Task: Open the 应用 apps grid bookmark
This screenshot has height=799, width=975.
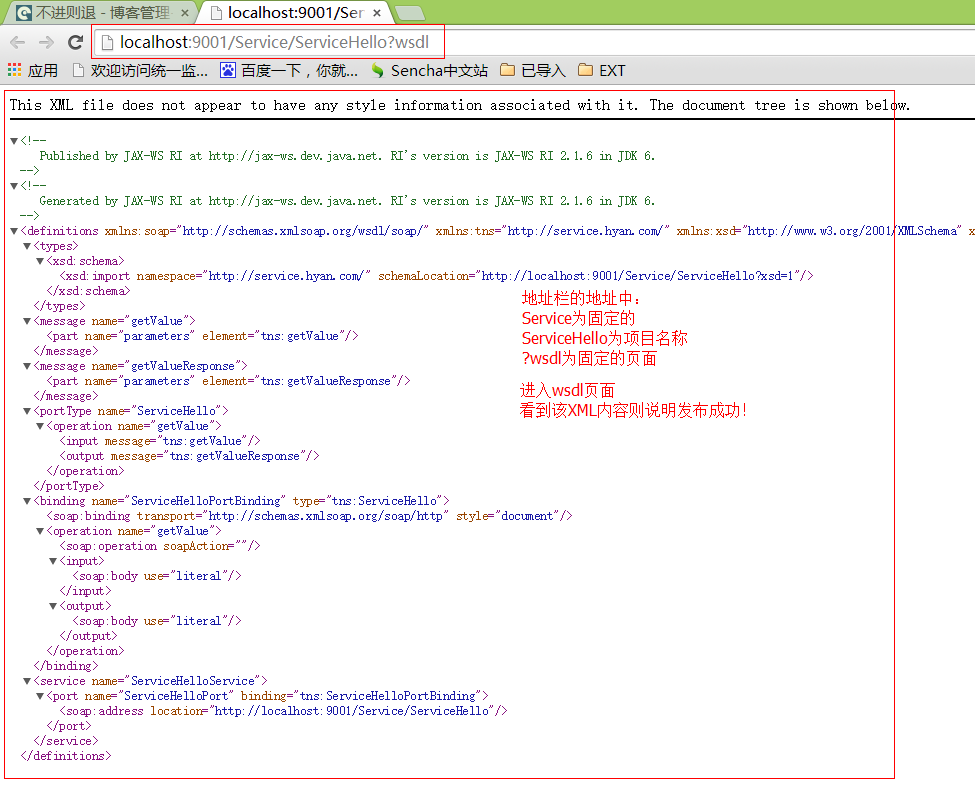Action: (x=33, y=70)
